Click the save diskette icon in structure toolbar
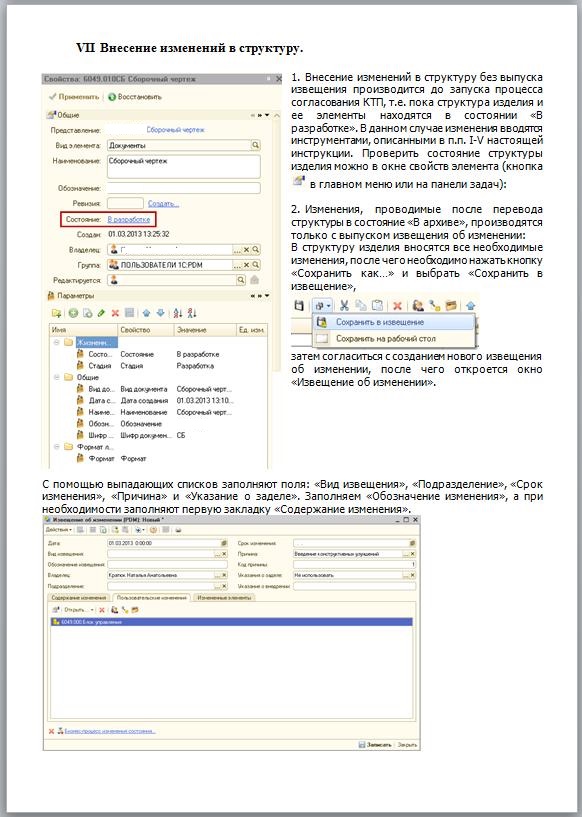 tap(299, 306)
